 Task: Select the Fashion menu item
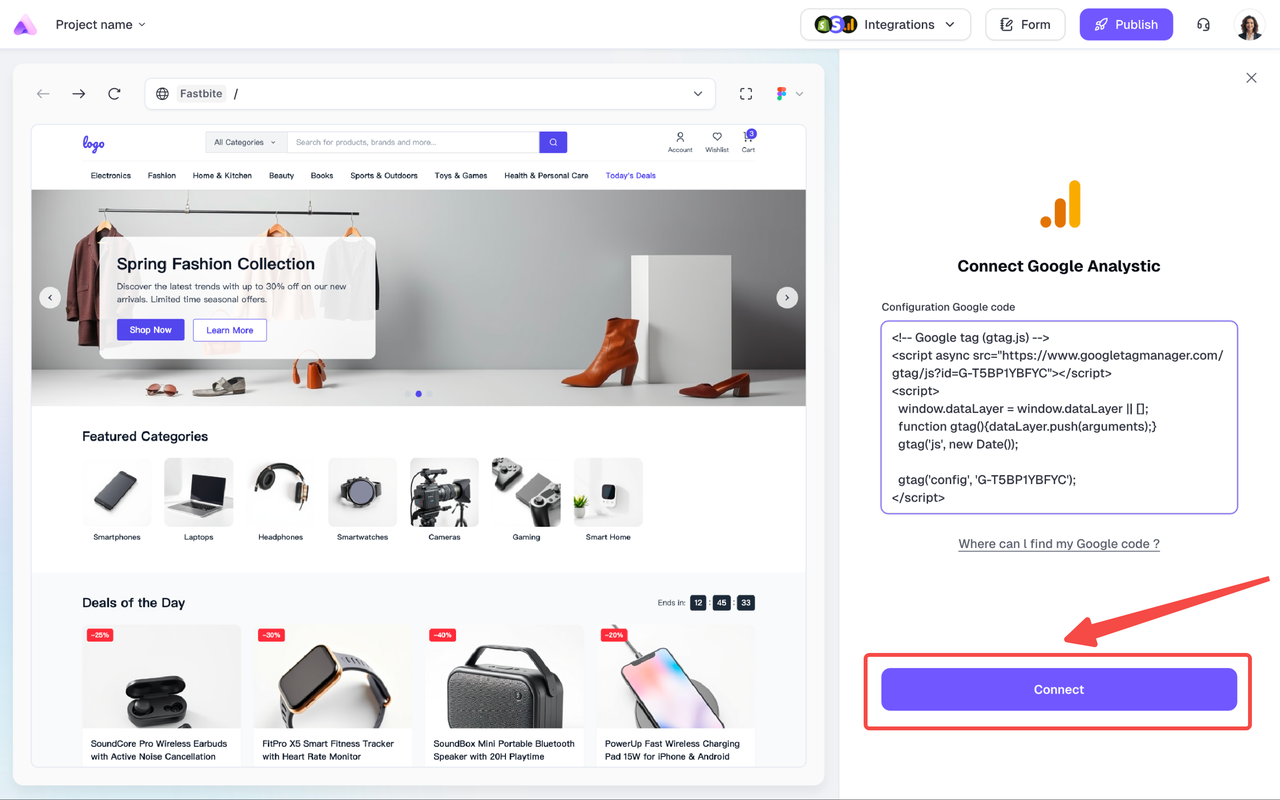[162, 176]
